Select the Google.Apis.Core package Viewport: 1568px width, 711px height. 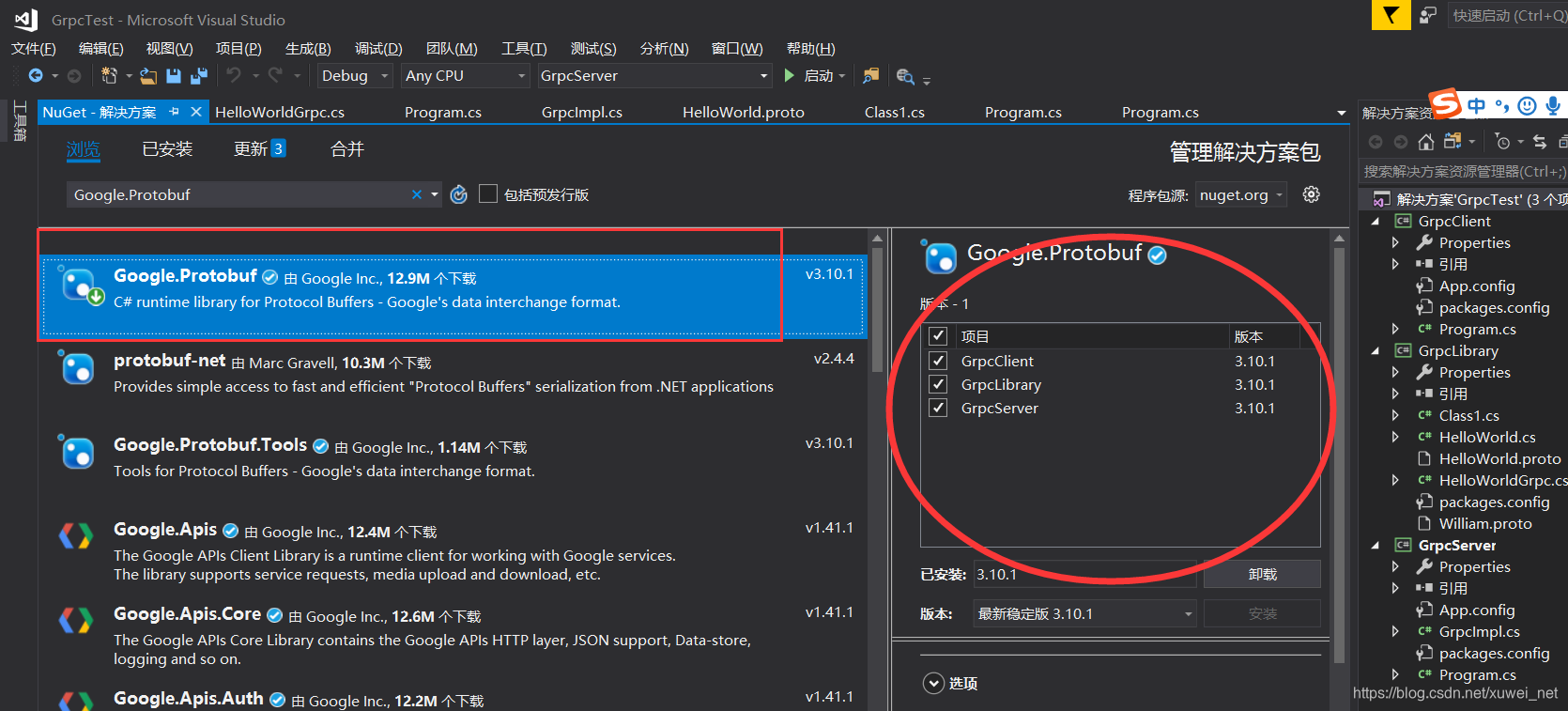point(454,636)
